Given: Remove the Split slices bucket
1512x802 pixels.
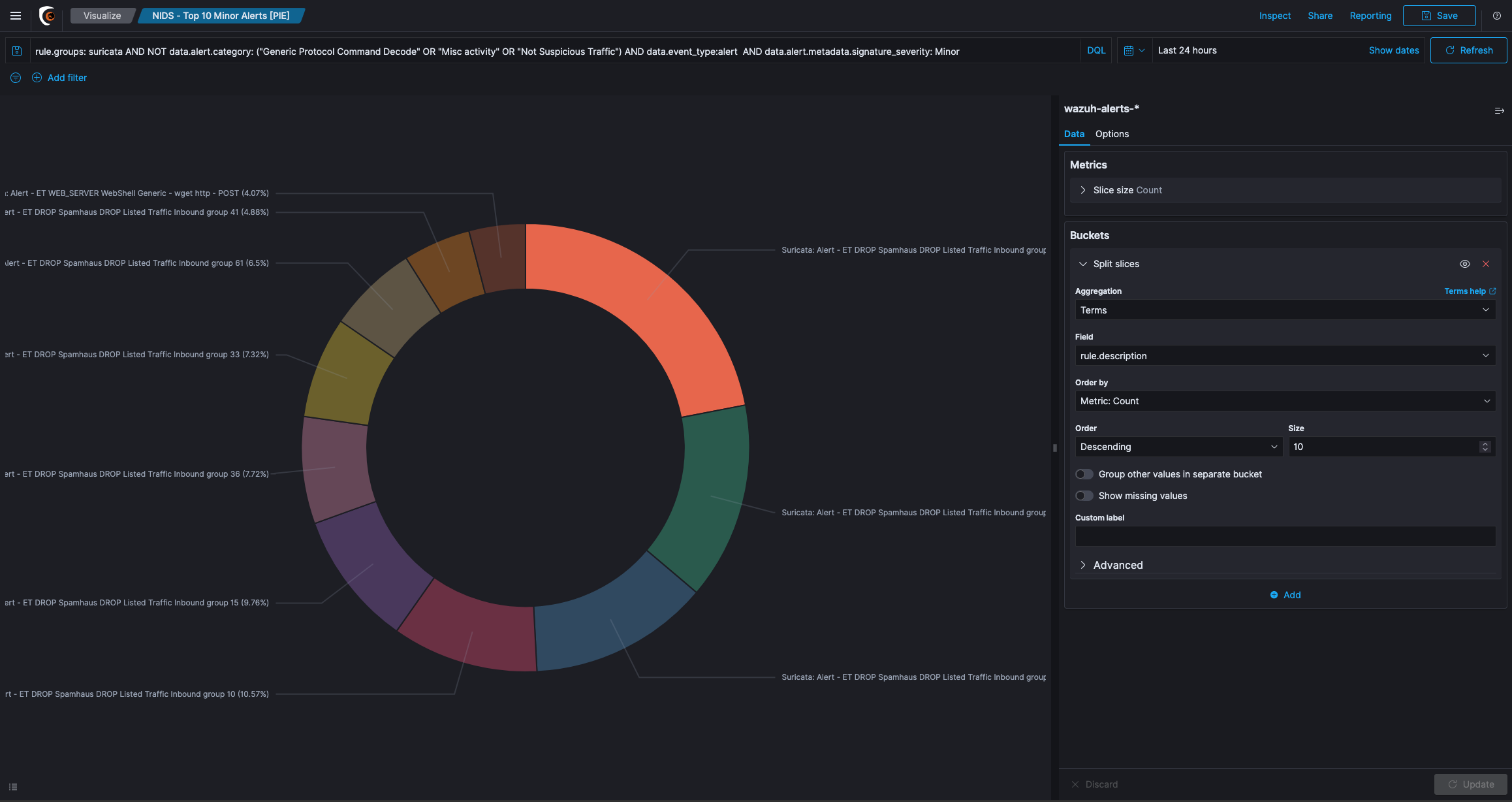Looking at the screenshot, I should (x=1486, y=264).
